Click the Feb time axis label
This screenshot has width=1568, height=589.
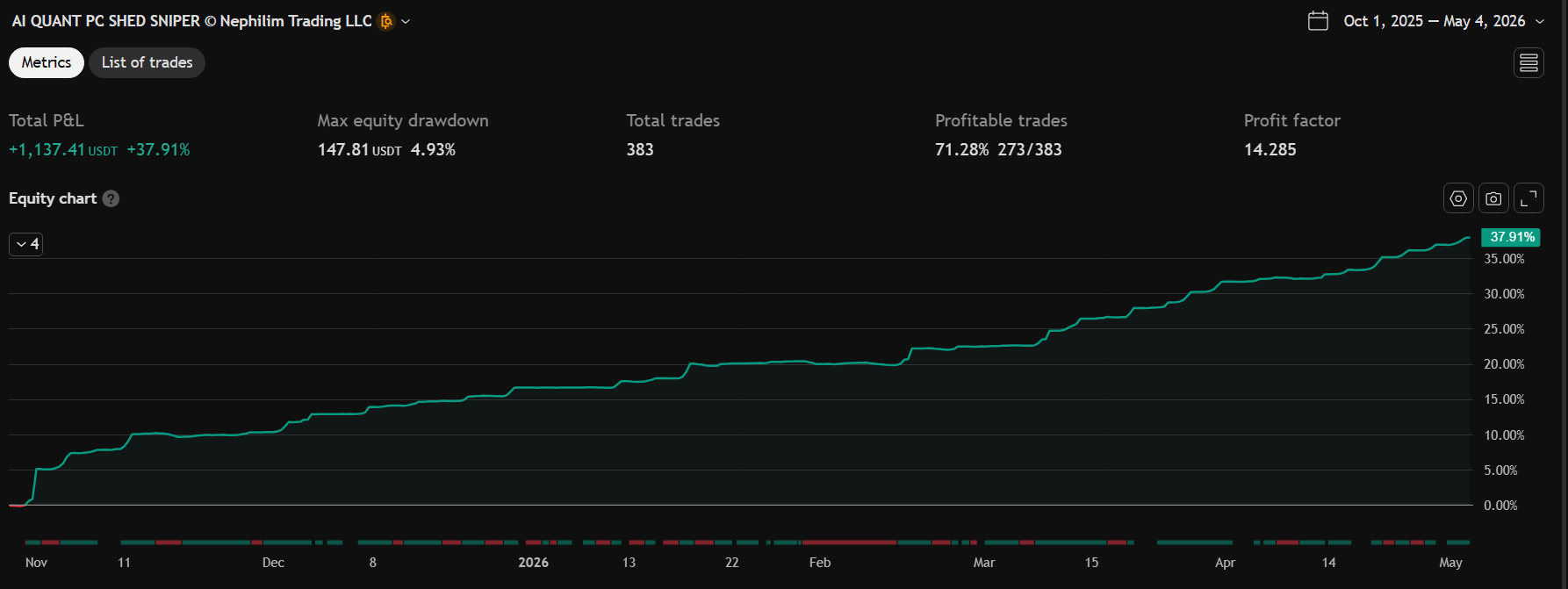(x=820, y=563)
